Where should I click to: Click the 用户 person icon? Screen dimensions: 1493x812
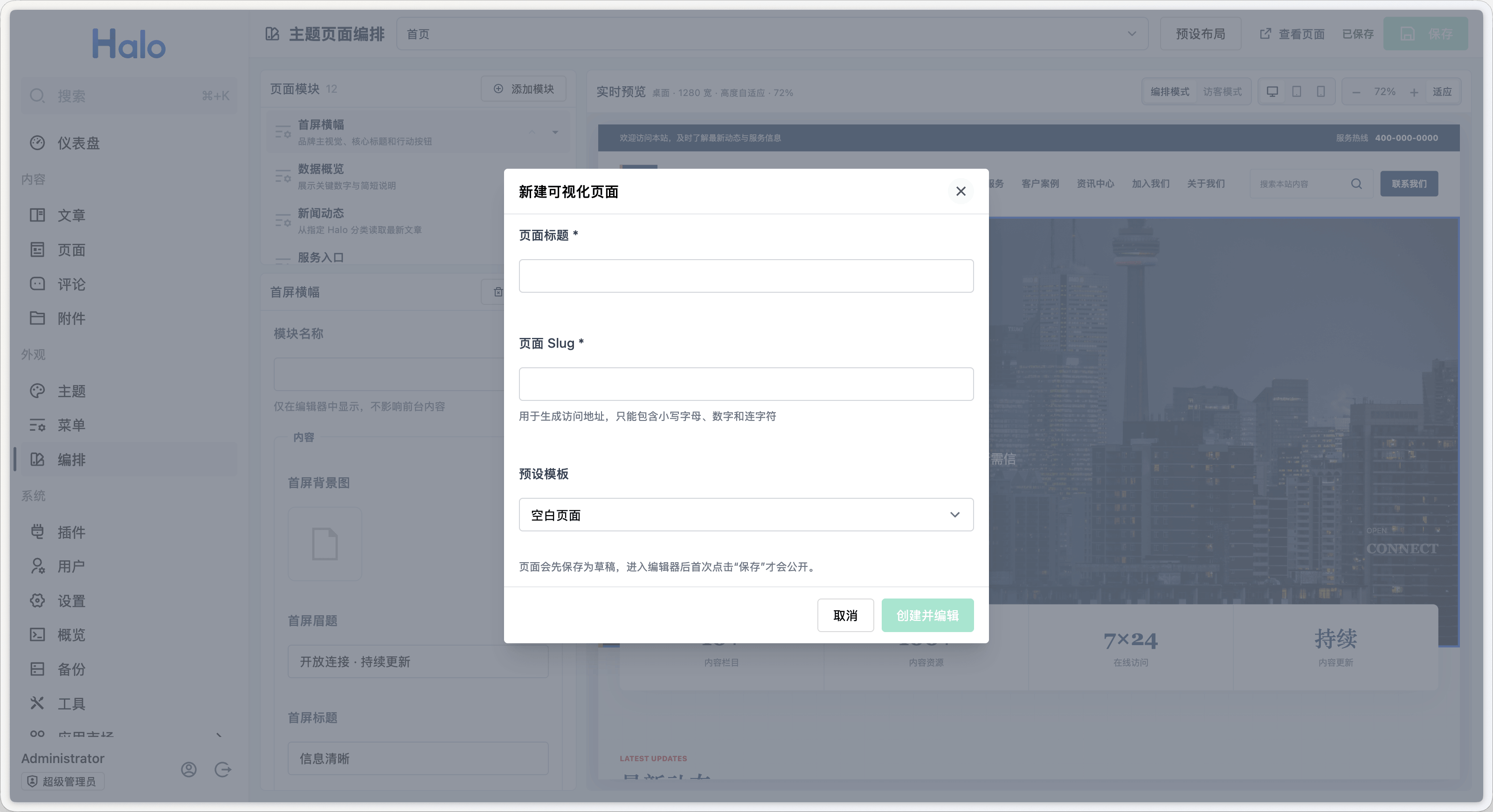[x=37, y=566]
